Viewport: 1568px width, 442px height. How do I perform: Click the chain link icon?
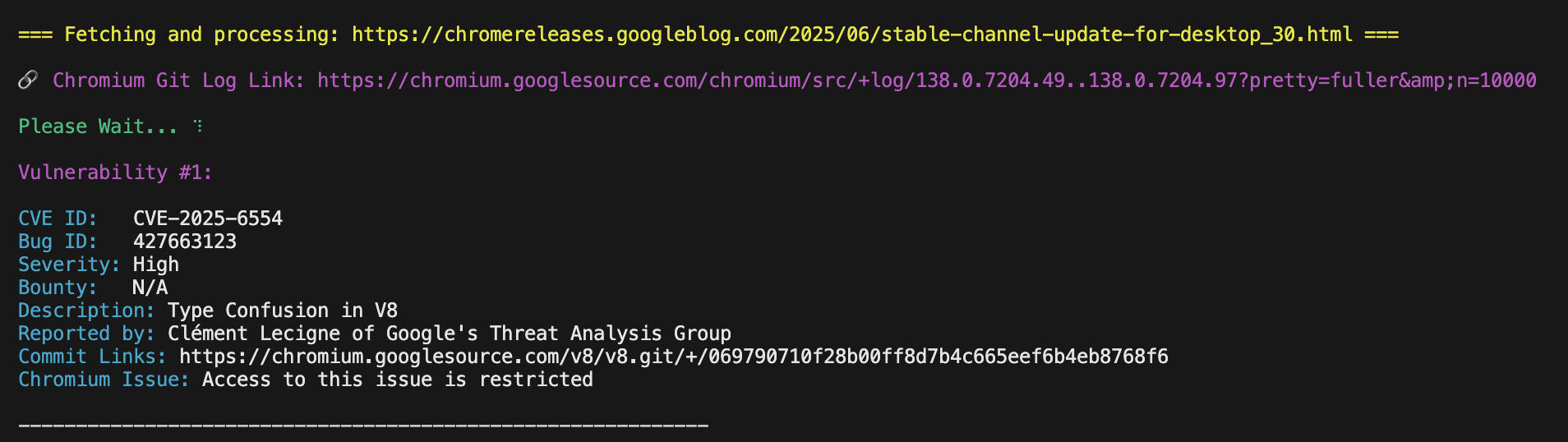point(28,80)
